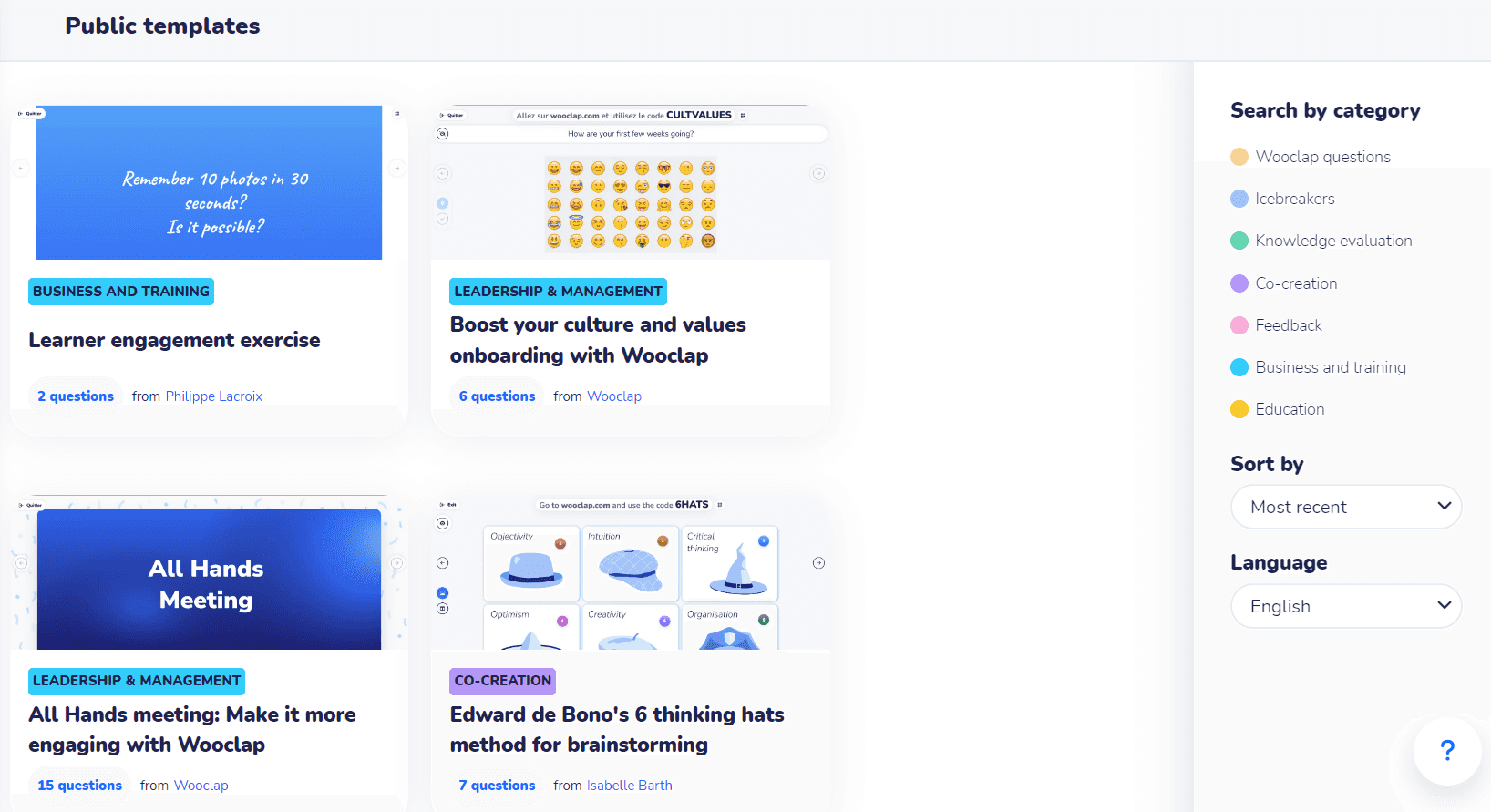Click previous arrow on Remember 10 photos preview
Image resolution: width=1491 pixels, height=812 pixels.
point(21,168)
